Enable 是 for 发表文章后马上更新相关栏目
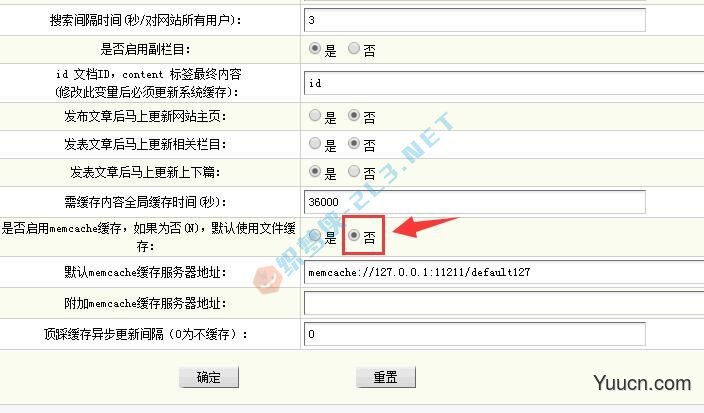Screen dimensions: 704x413 pos(315,143)
